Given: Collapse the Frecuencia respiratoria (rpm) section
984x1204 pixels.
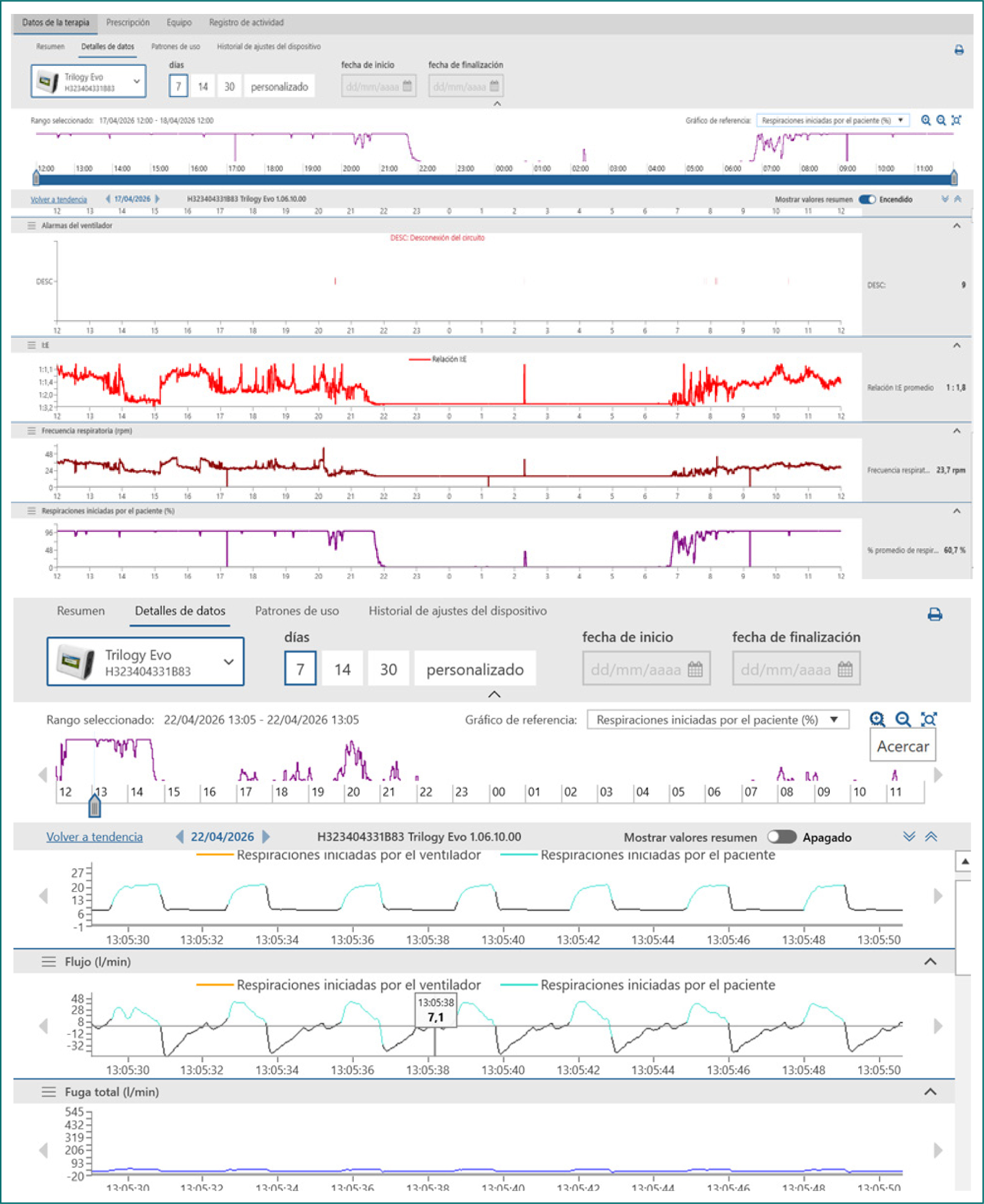Looking at the screenshot, I should click(956, 431).
